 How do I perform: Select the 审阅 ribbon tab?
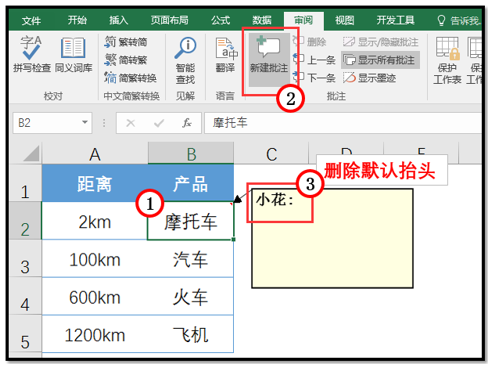[303, 21]
